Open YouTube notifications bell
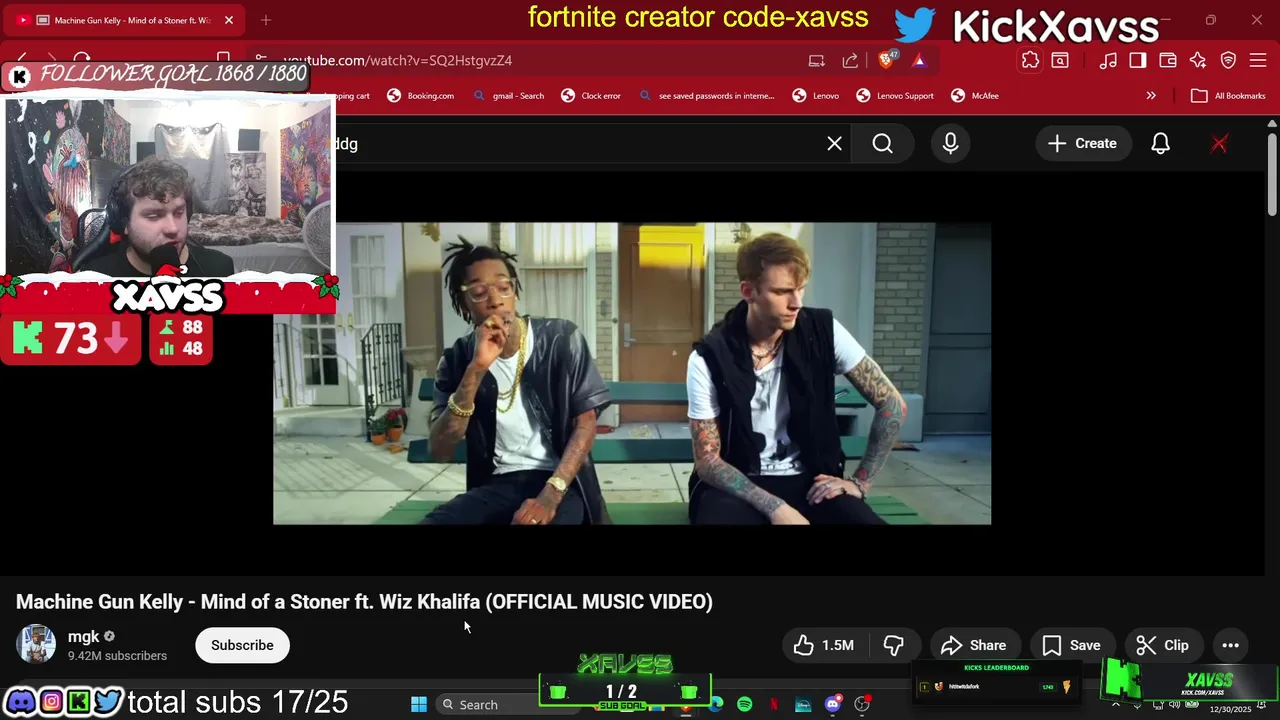This screenshot has height=720, width=1280. click(x=1160, y=144)
